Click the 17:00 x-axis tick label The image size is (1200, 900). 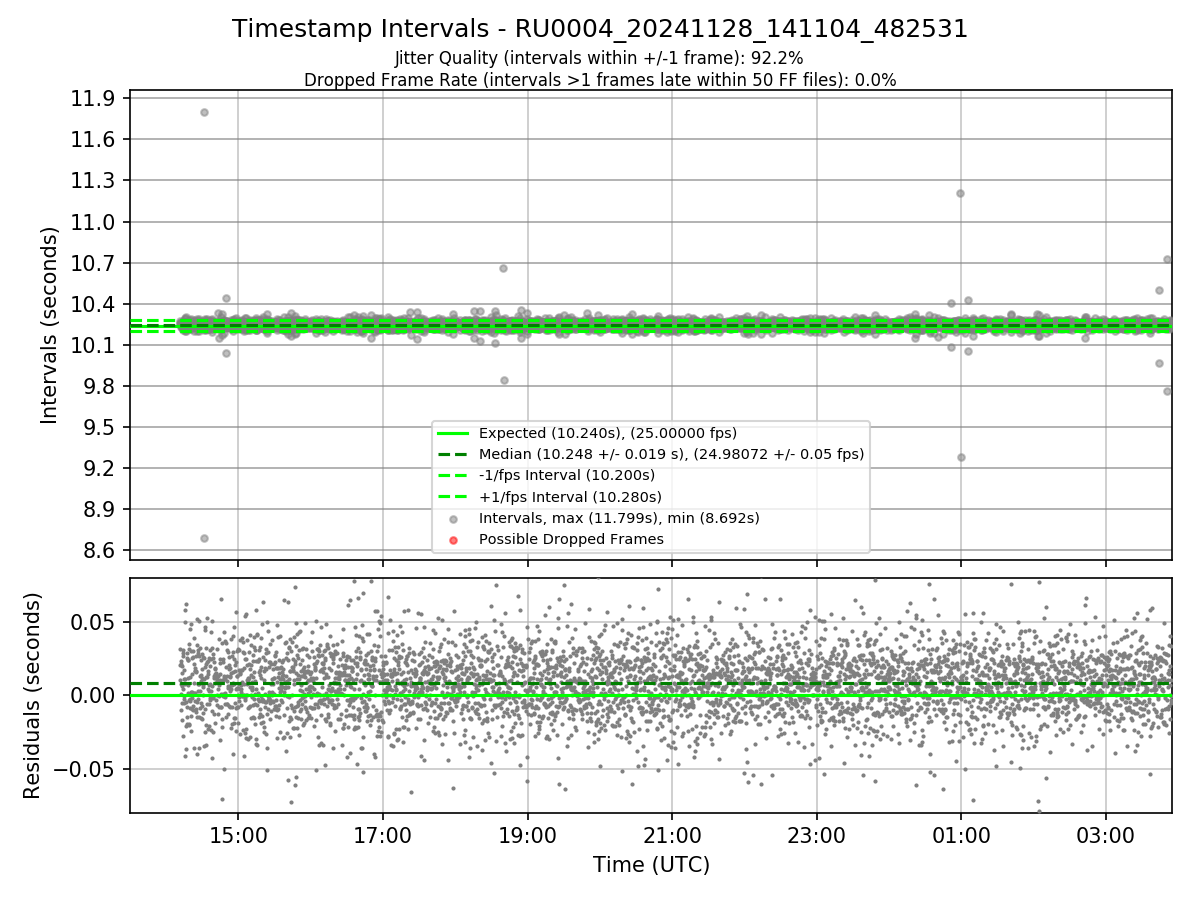coord(383,834)
